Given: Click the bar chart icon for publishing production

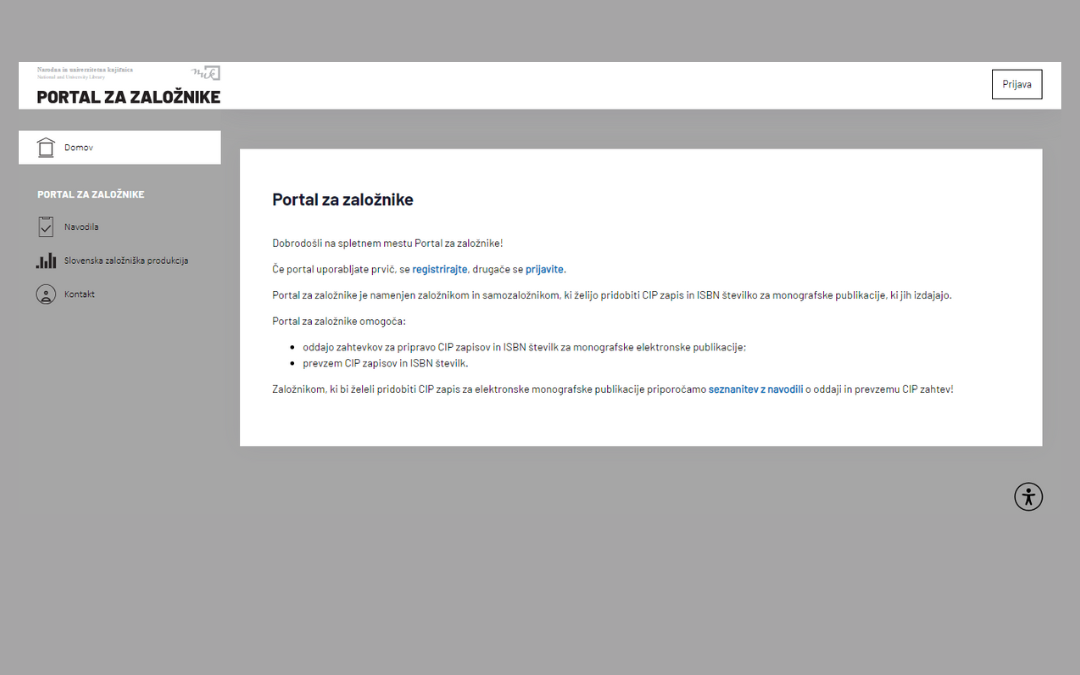Looking at the screenshot, I should [x=46, y=261].
